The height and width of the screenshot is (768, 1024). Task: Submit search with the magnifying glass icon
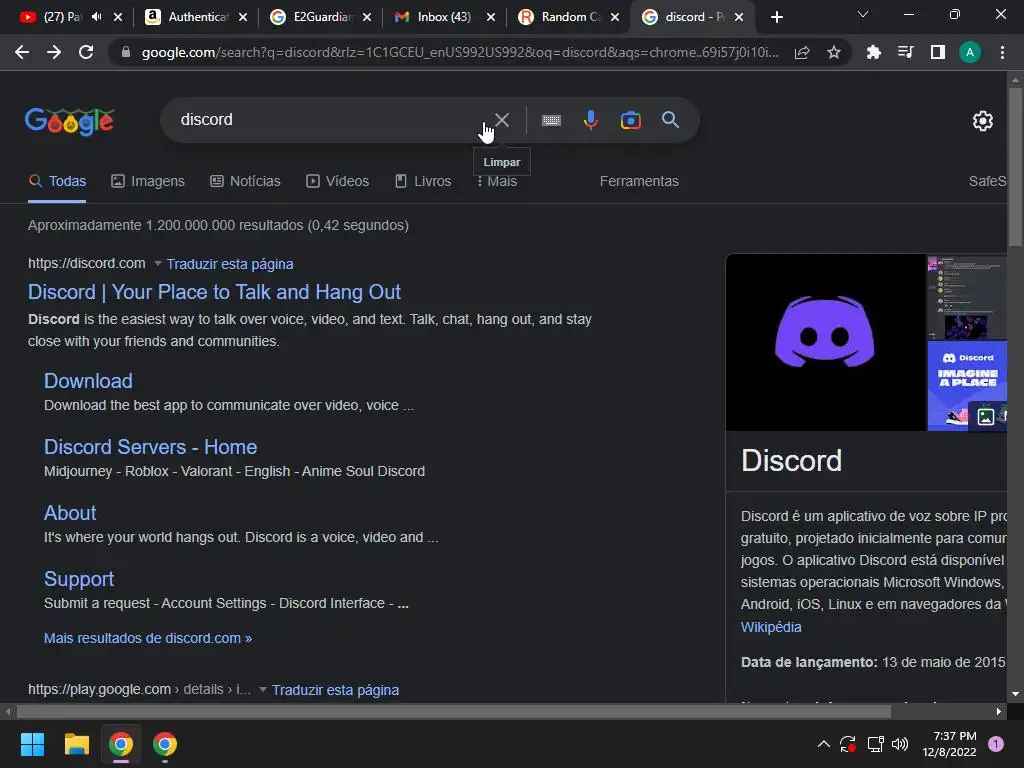point(670,120)
